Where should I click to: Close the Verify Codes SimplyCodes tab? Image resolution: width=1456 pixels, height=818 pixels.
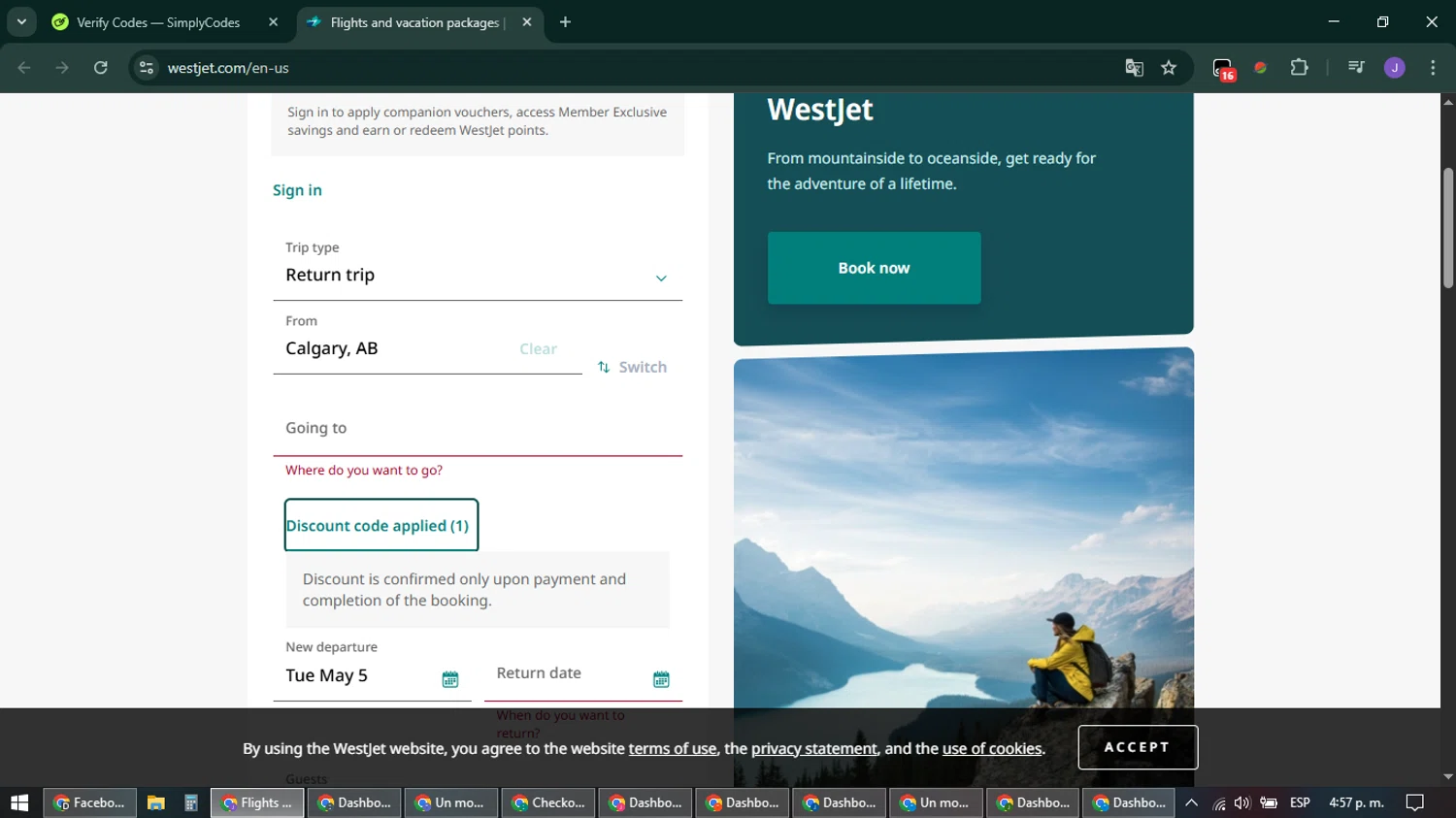[273, 22]
